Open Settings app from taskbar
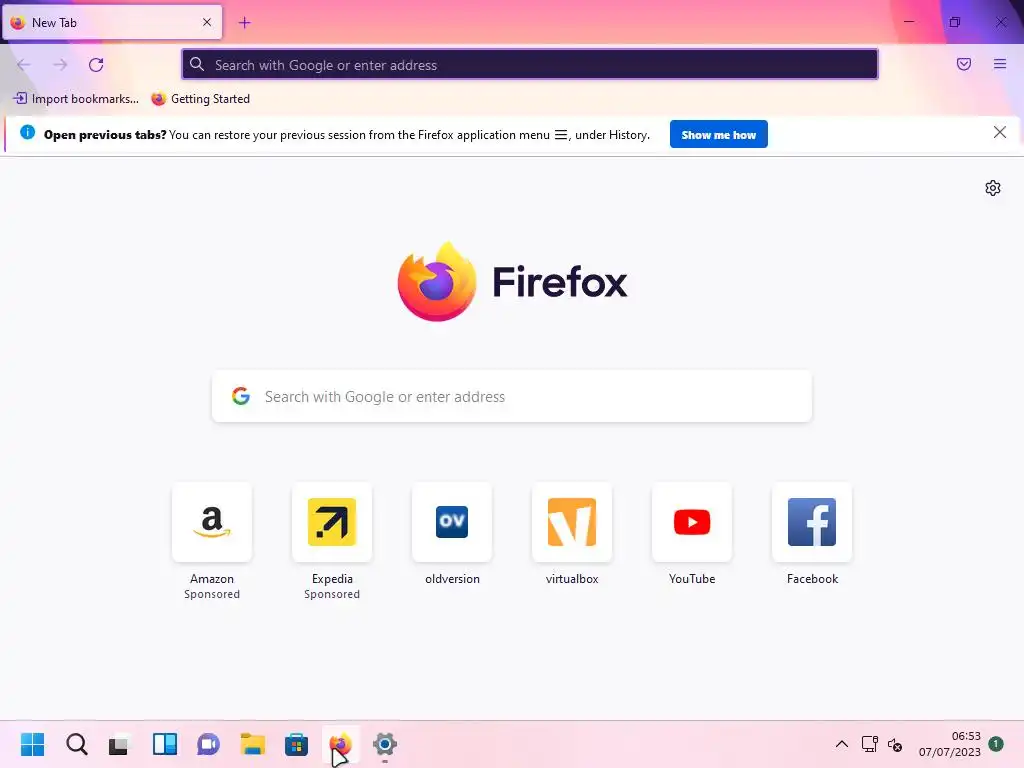The height and width of the screenshot is (768, 1024). [385, 744]
